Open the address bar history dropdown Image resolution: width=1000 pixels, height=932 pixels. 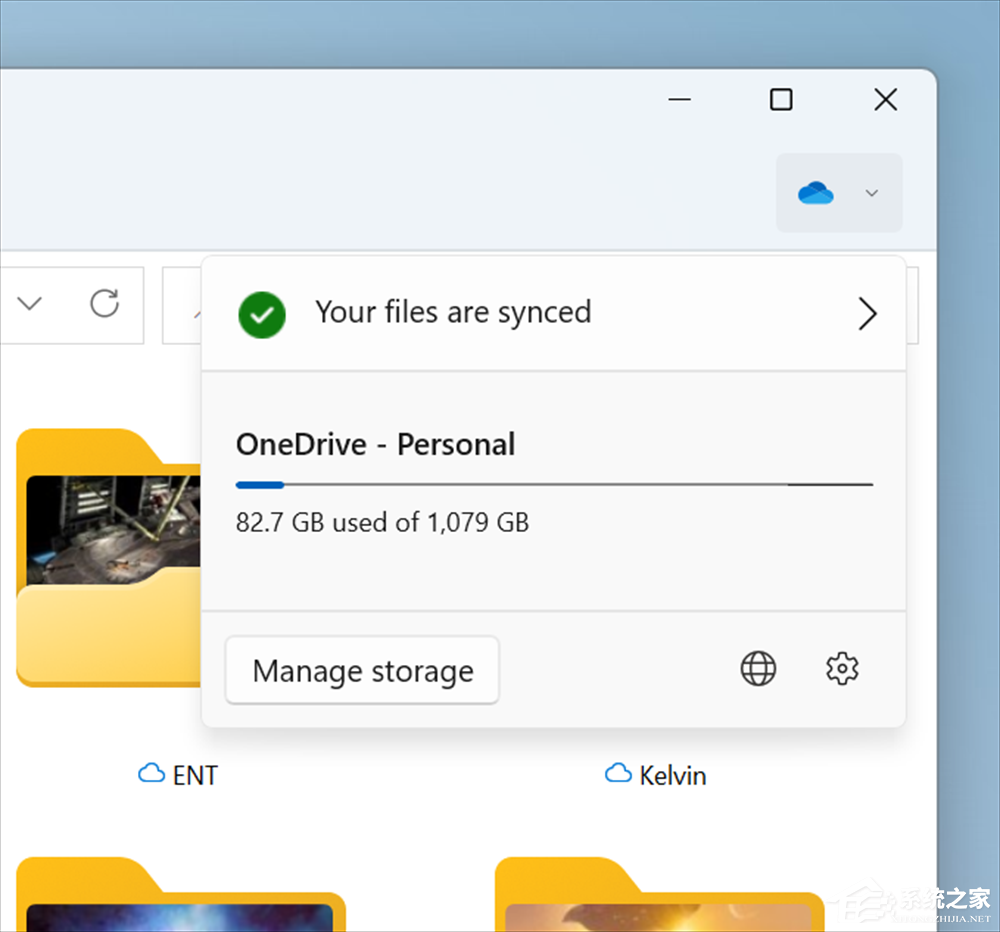pyautogui.click(x=30, y=303)
